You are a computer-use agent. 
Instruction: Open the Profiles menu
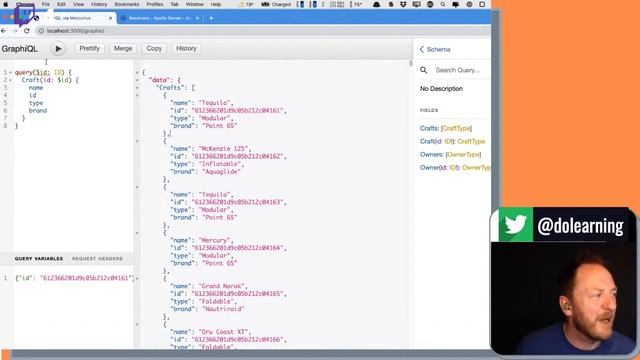[155, 4]
